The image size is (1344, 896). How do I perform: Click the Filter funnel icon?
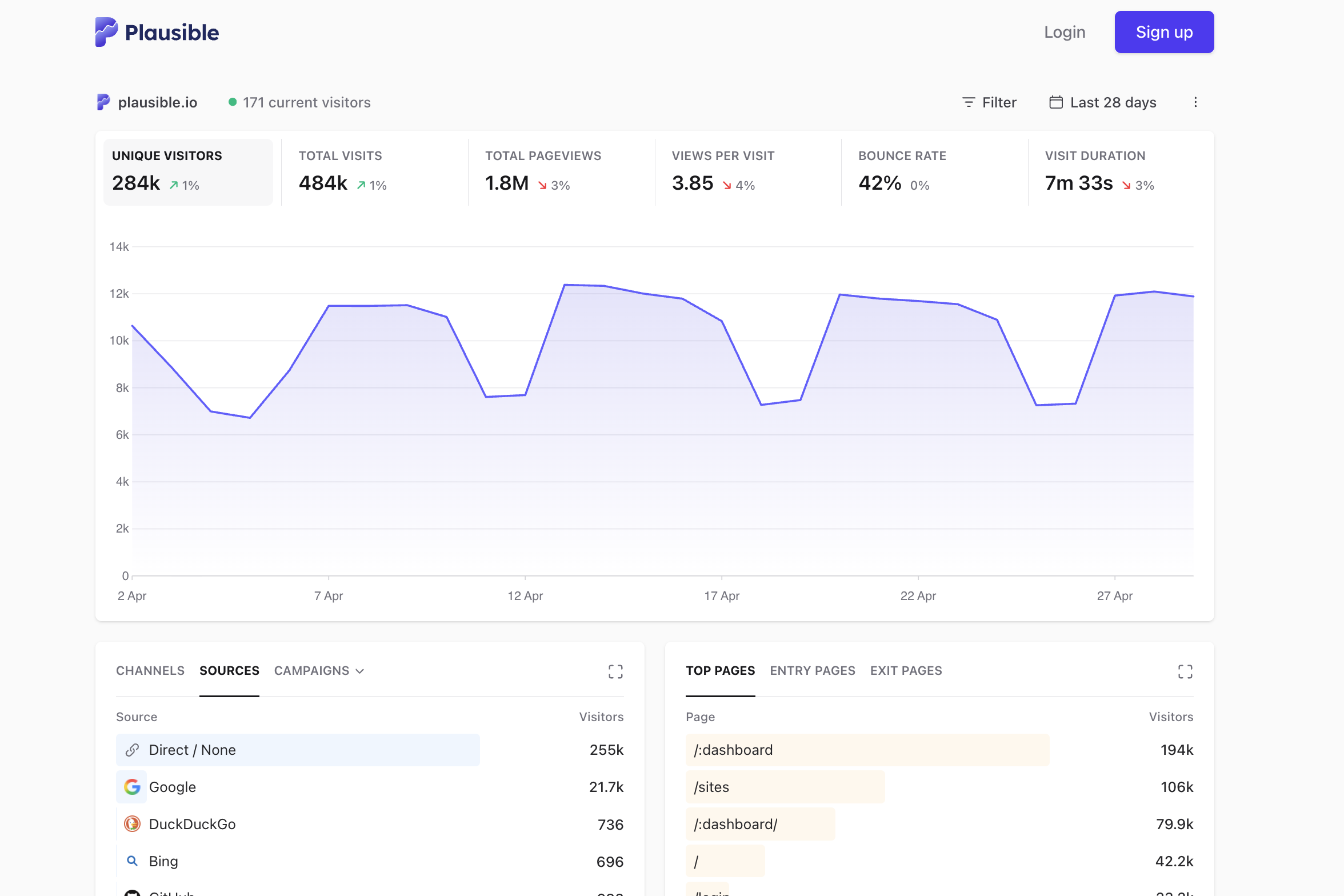969,102
